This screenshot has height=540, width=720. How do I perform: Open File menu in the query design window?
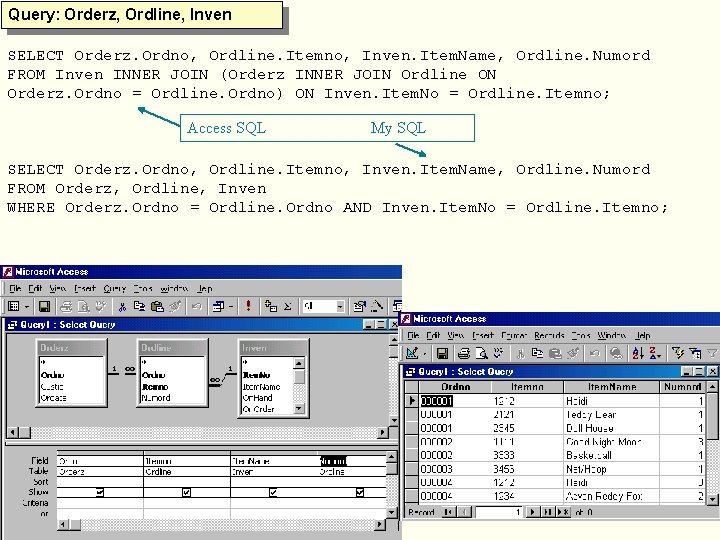click(15, 288)
